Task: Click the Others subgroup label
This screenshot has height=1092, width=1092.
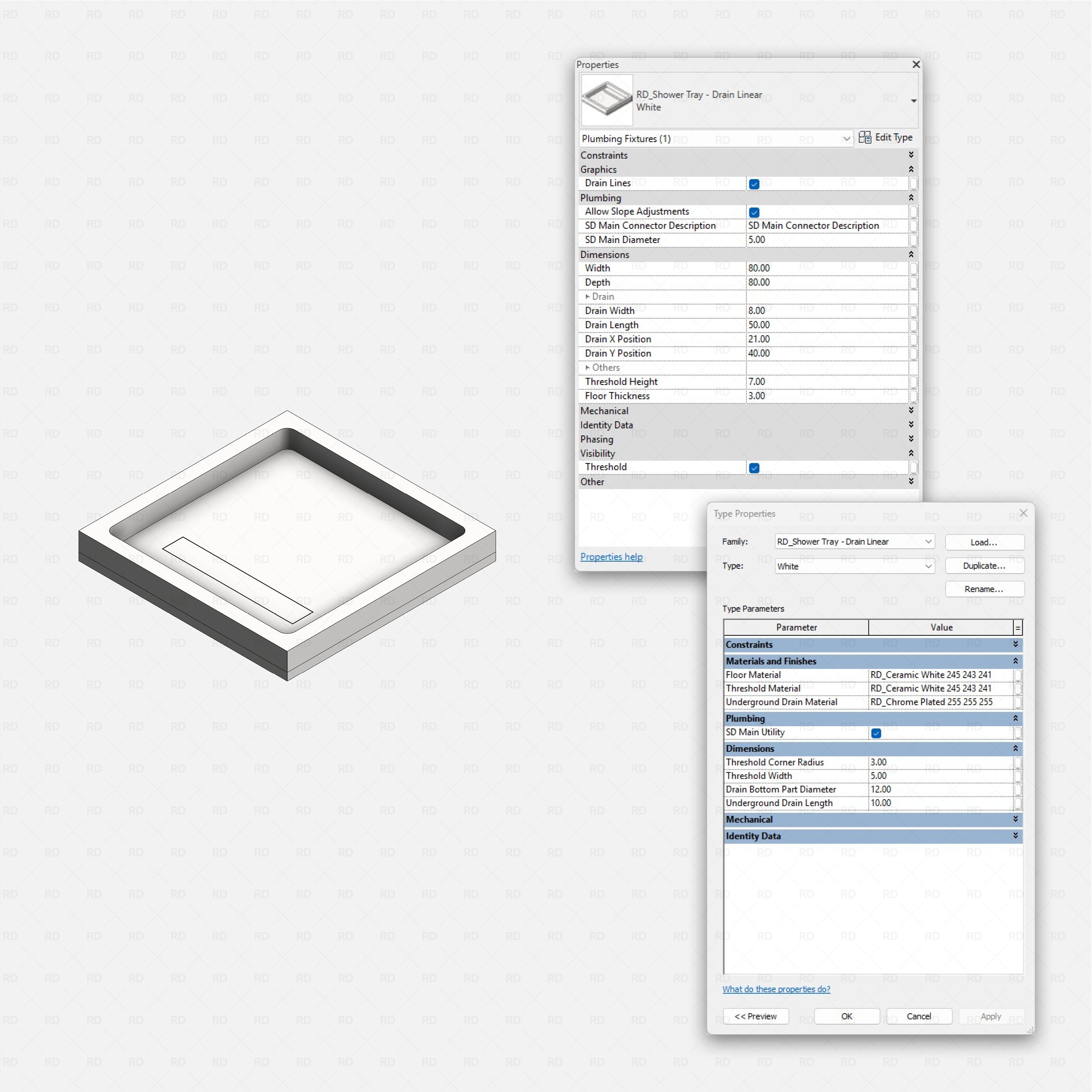Action: 605,368
